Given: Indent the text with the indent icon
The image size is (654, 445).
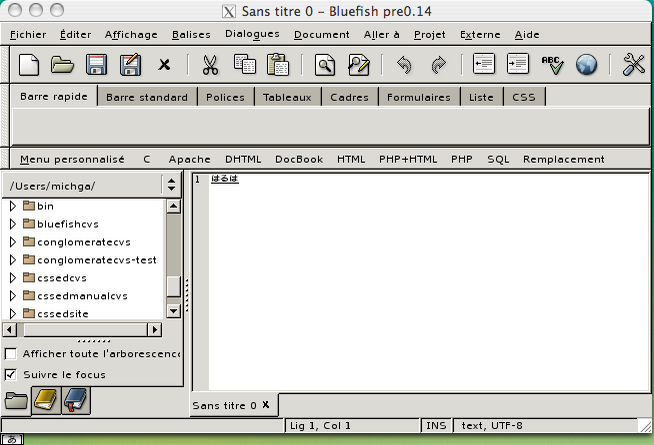Looking at the screenshot, I should 518,64.
